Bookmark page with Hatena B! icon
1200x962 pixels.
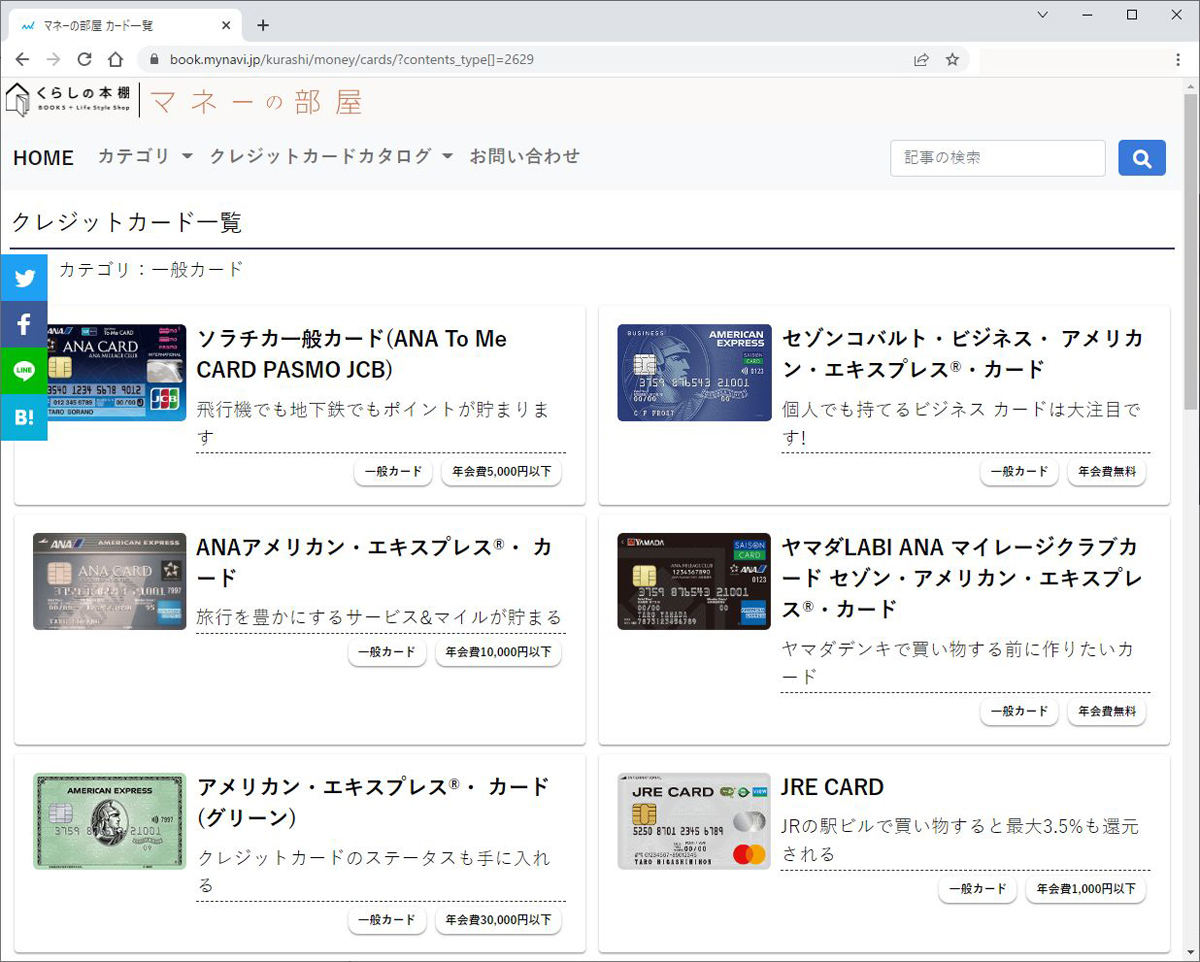pyautogui.click(x=24, y=417)
